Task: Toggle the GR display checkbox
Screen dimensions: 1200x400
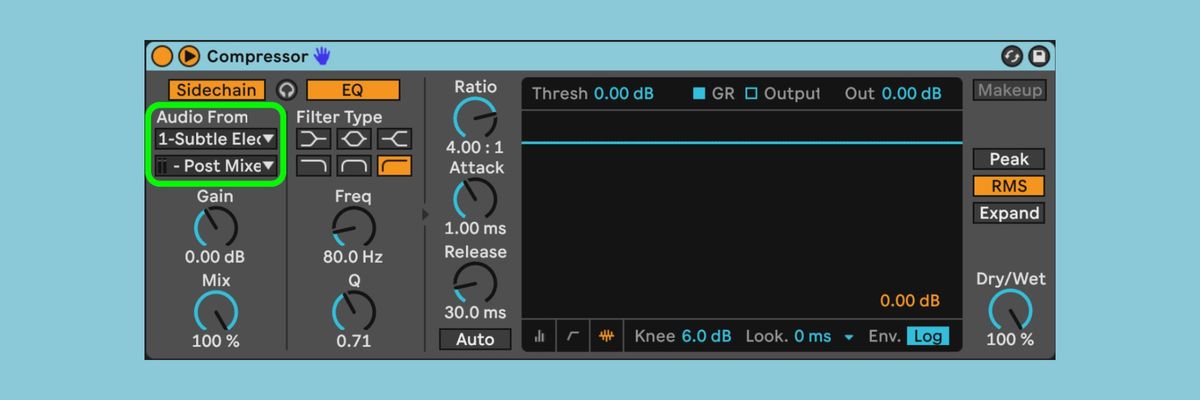Action: (x=699, y=93)
